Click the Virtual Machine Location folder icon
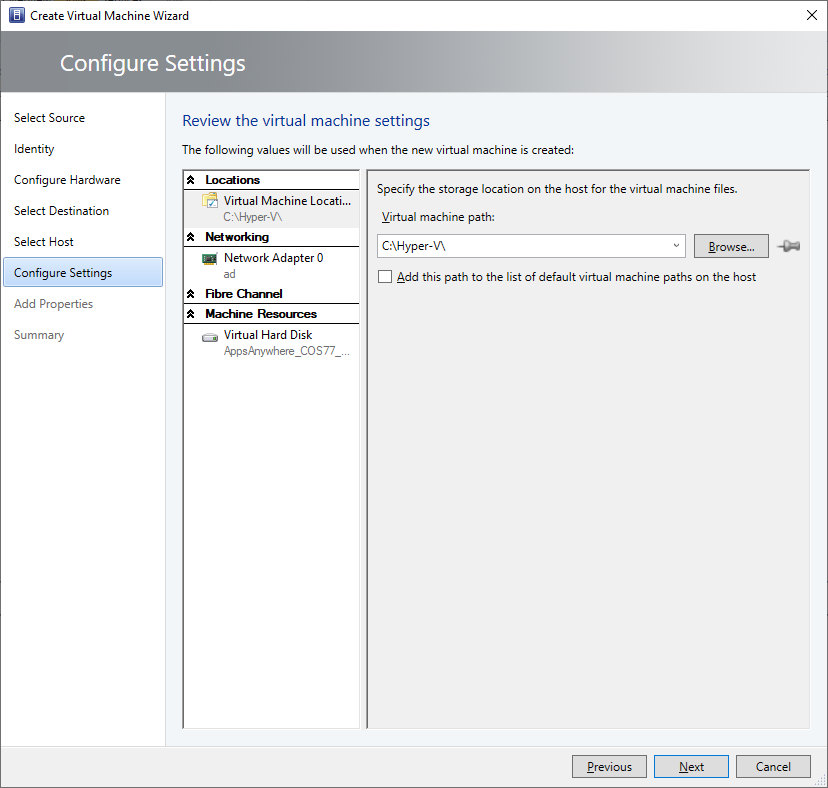 [x=210, y=201]
